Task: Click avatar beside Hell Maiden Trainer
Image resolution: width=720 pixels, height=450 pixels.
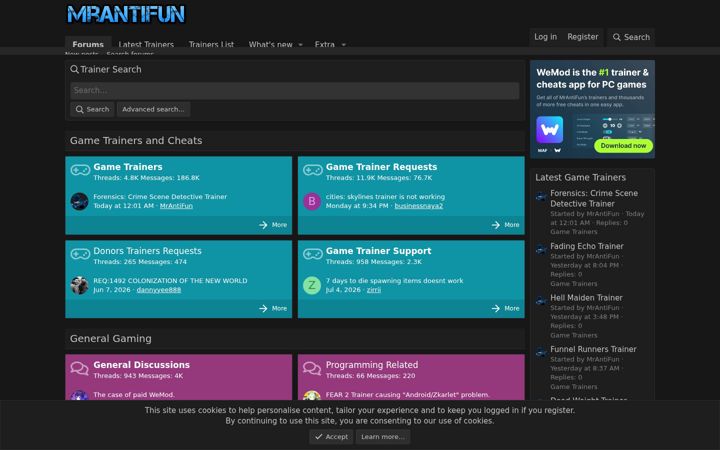Action: (541, 301)
